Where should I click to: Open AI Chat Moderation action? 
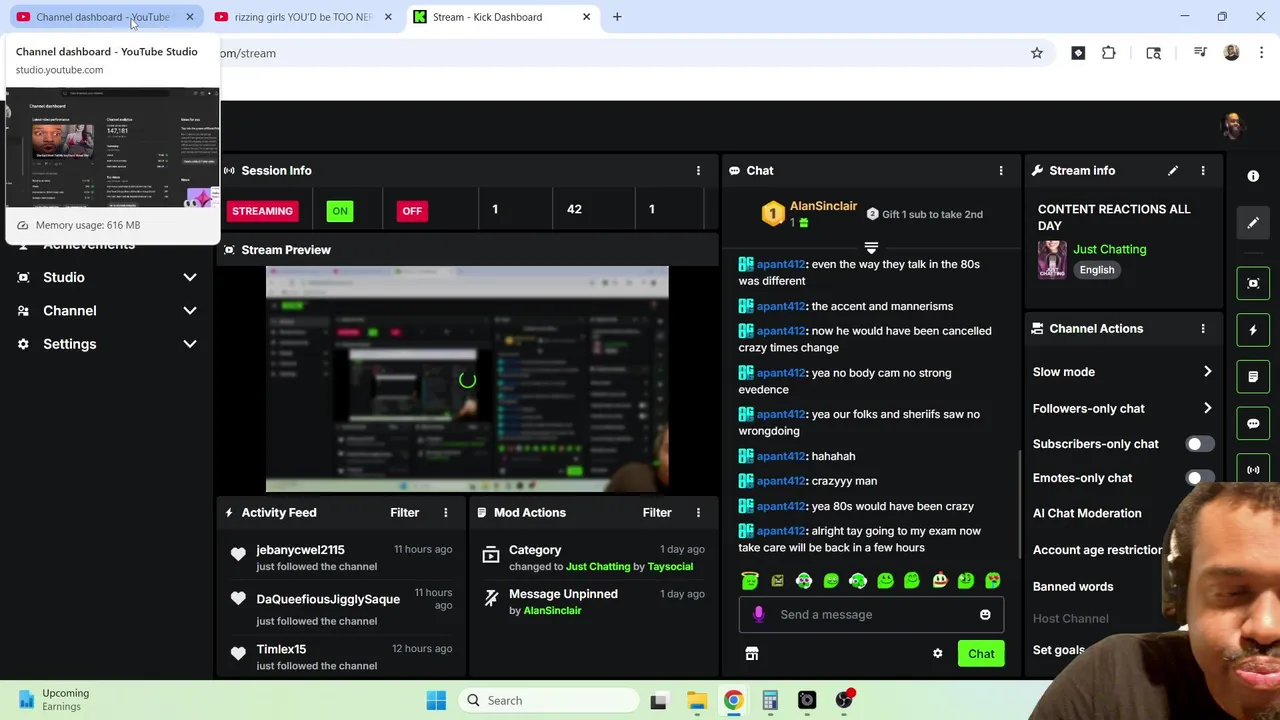point(1087,513)
